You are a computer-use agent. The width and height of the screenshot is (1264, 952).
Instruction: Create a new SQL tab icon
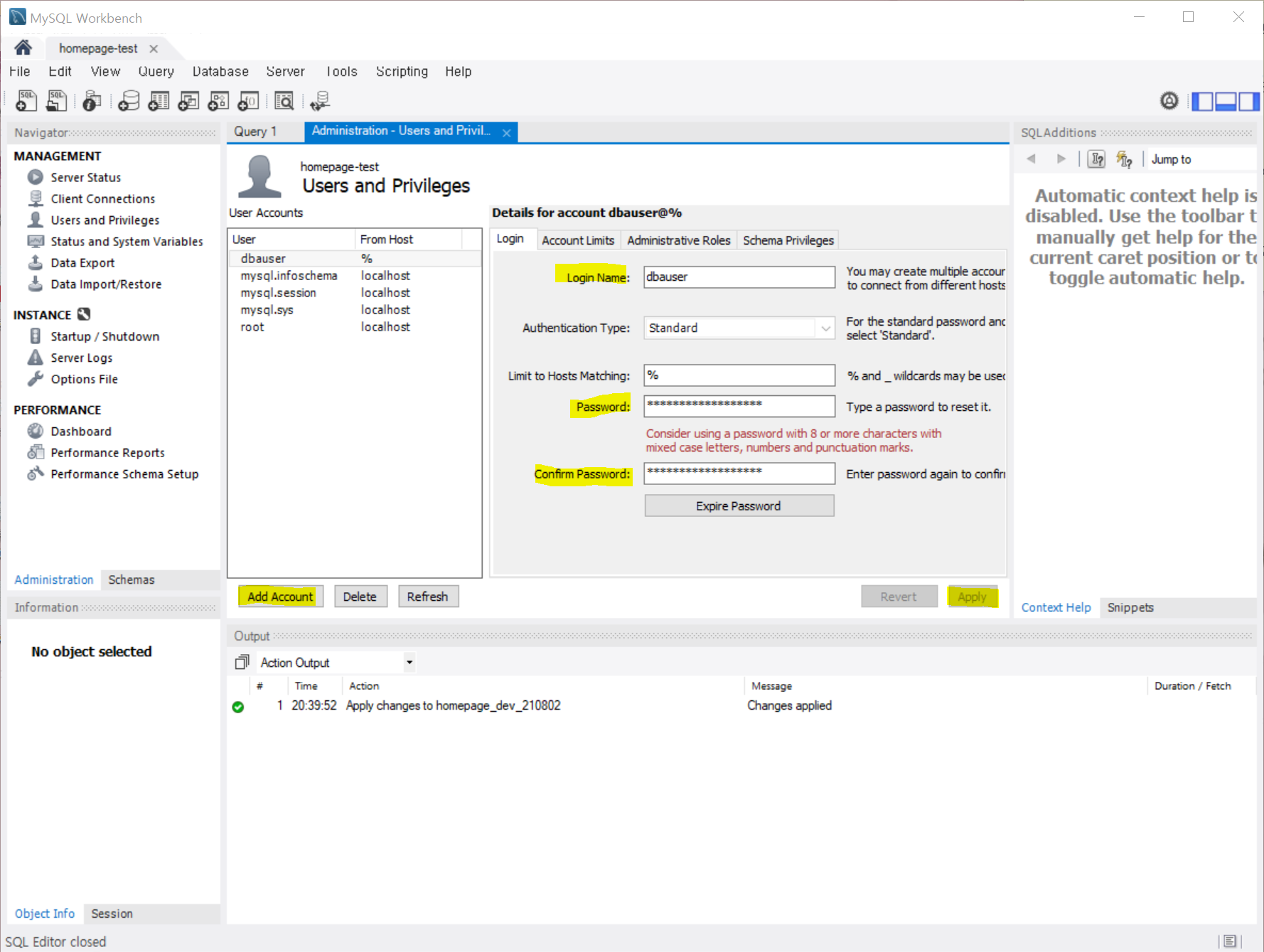[x=26, y=101]
